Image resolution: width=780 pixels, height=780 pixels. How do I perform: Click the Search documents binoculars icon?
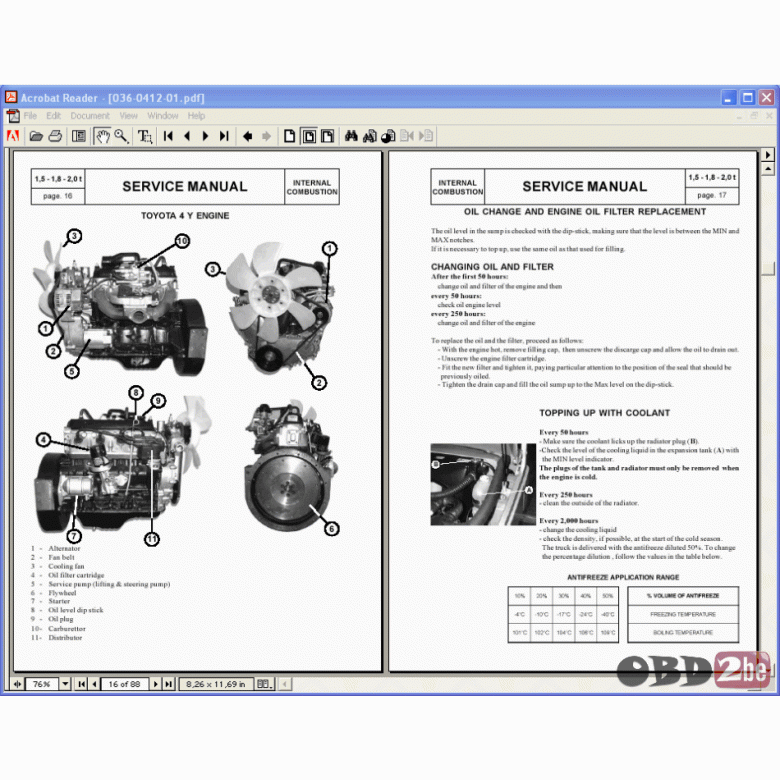coord(370,136)
